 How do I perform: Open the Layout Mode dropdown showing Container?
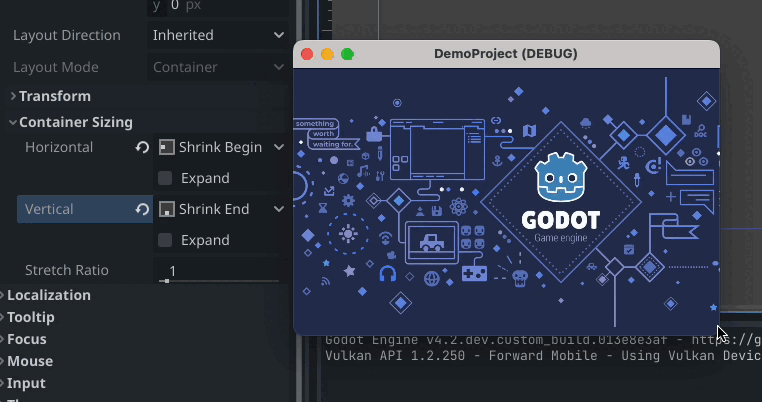pyautogui.click(x=217, y=67)
